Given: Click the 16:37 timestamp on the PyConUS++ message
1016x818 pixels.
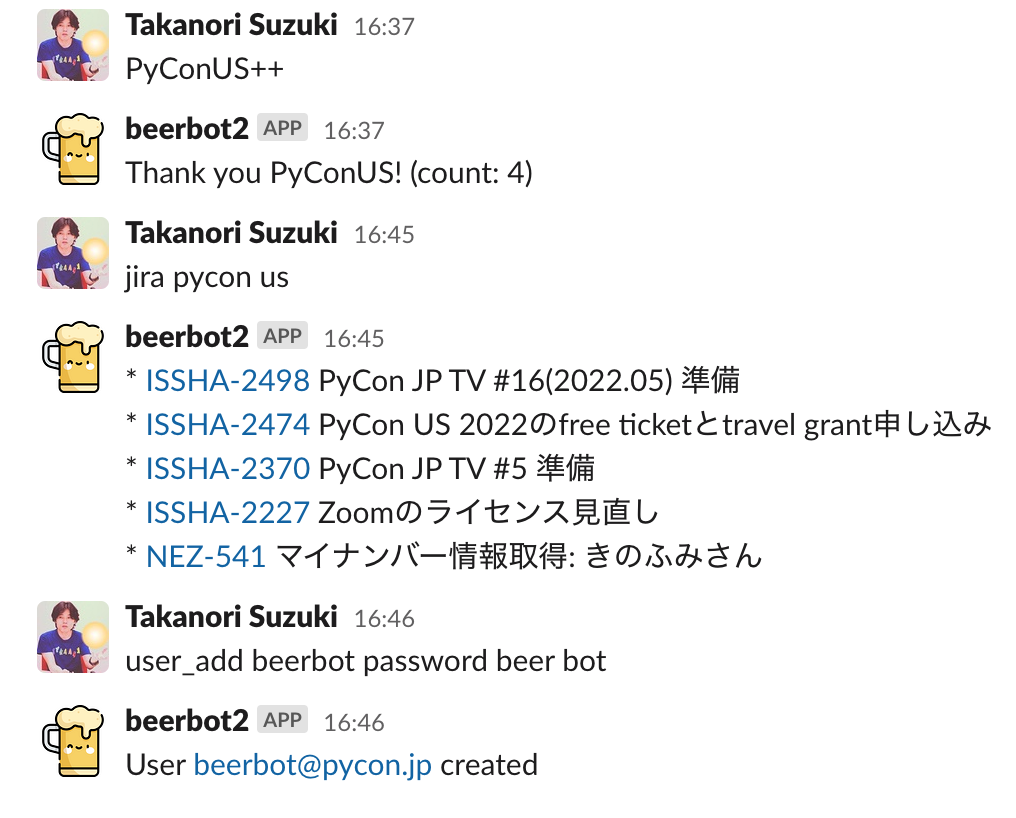Looking at the screenshot, I should coord(384,26).
